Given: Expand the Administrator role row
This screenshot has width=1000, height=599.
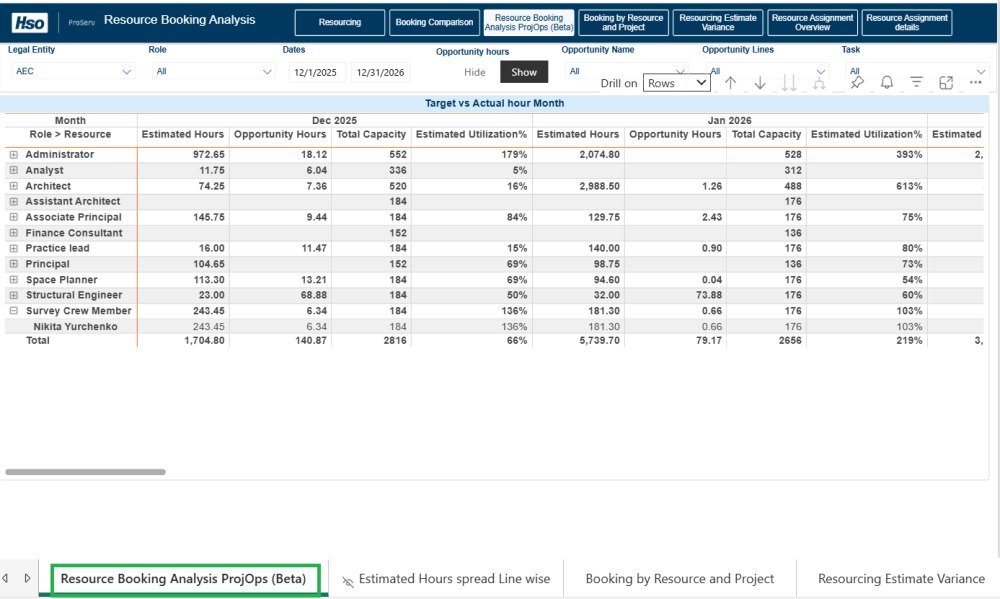Looking at the screenshot, I should pyautogui.click(x=14, y=155).
